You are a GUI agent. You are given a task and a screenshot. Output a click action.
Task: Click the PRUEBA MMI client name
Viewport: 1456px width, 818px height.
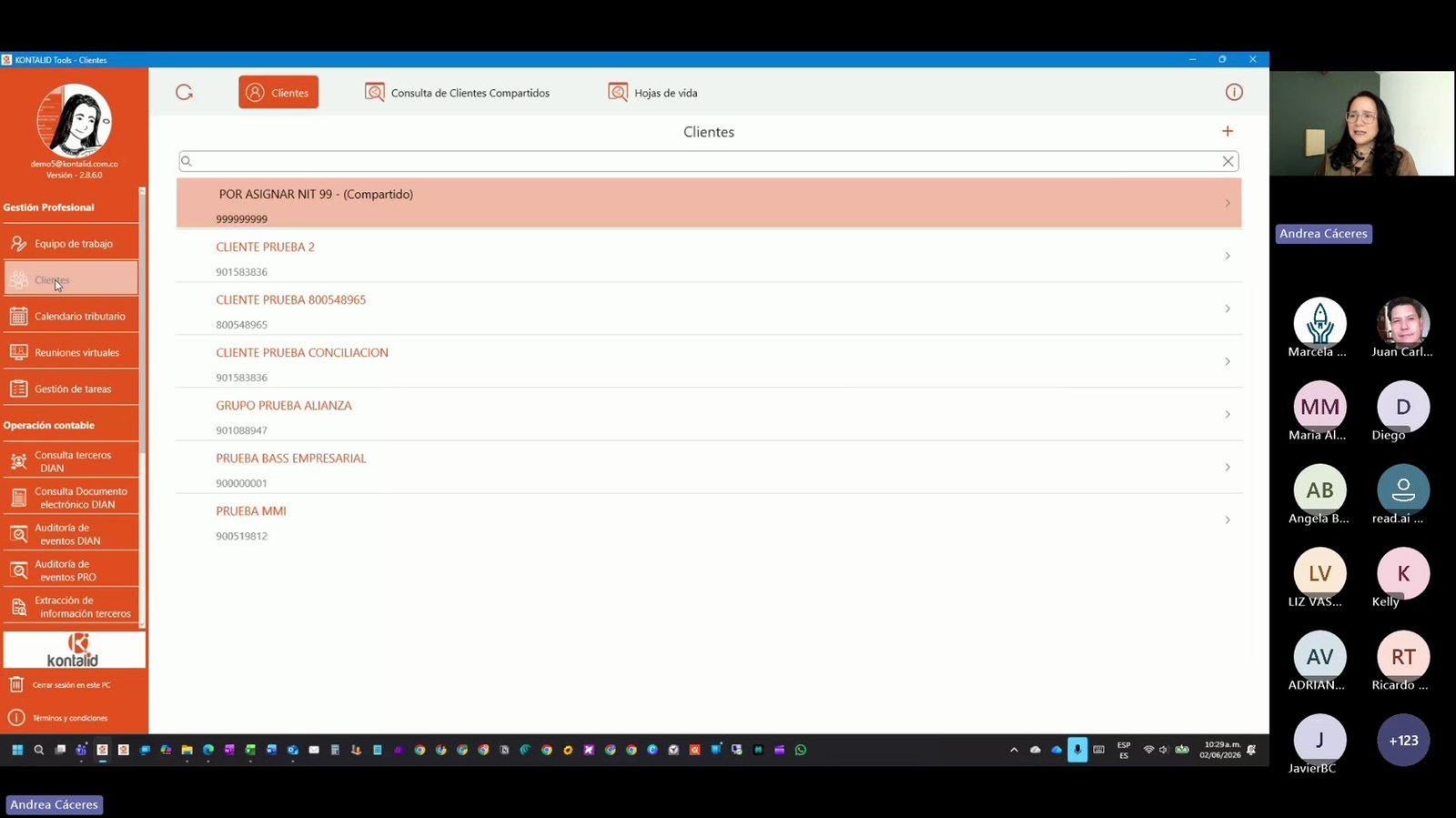pyautogui.click(x=251, y=511)
